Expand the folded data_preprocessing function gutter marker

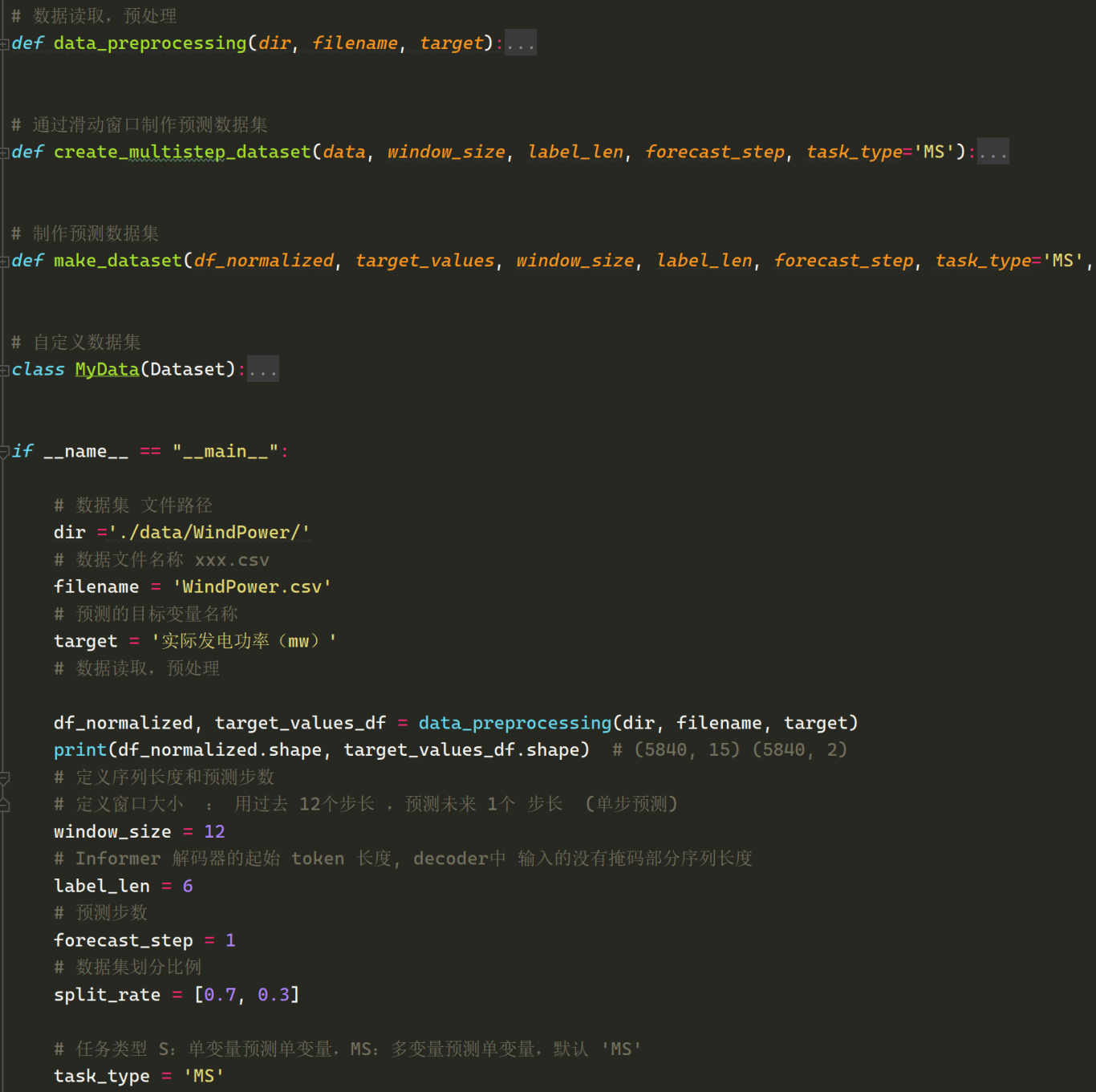5,44
